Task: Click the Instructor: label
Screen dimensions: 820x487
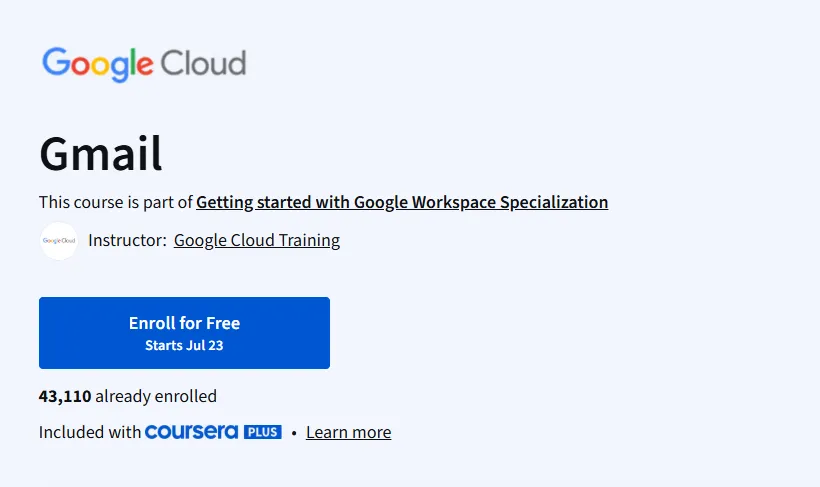Action: click(x=127, y=240)
